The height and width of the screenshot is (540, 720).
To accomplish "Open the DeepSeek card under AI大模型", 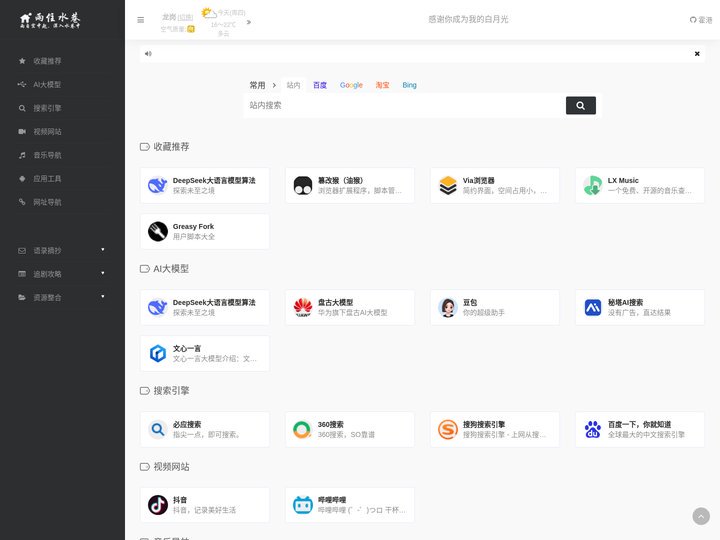I will coord(205,308).
